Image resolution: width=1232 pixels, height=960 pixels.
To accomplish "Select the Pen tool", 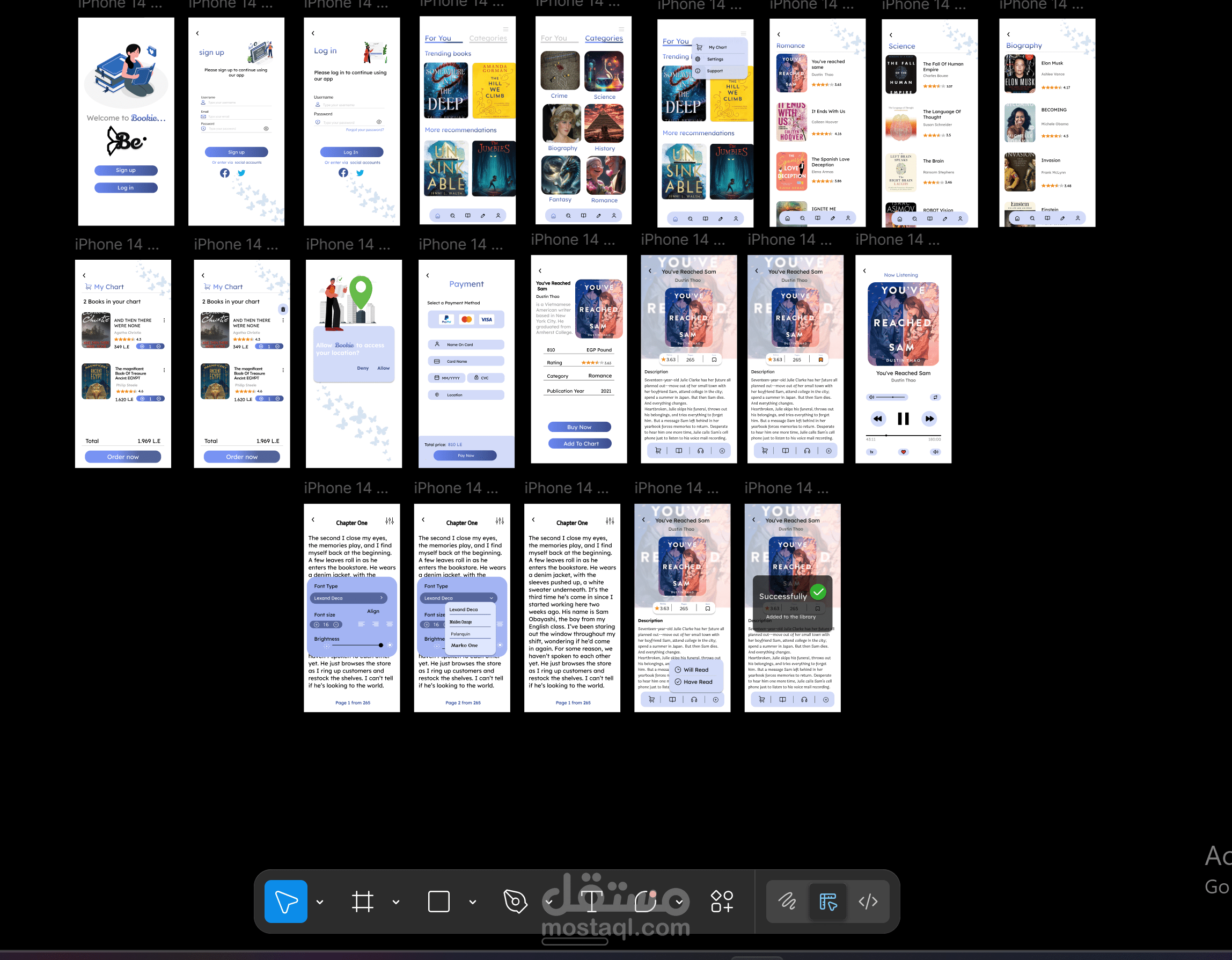I will 515,901.
